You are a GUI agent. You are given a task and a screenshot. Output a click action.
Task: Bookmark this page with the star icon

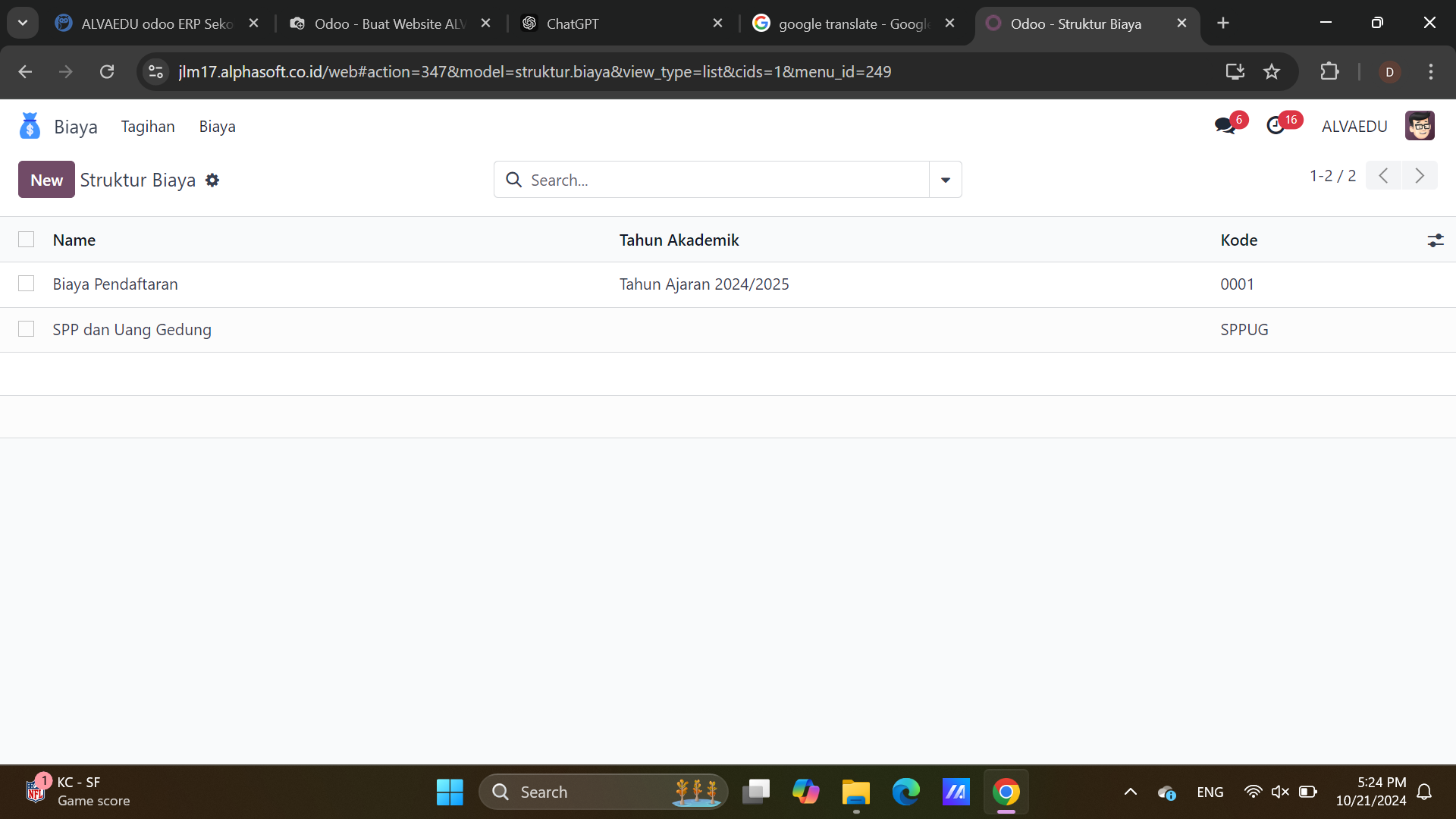(1272, 72)
